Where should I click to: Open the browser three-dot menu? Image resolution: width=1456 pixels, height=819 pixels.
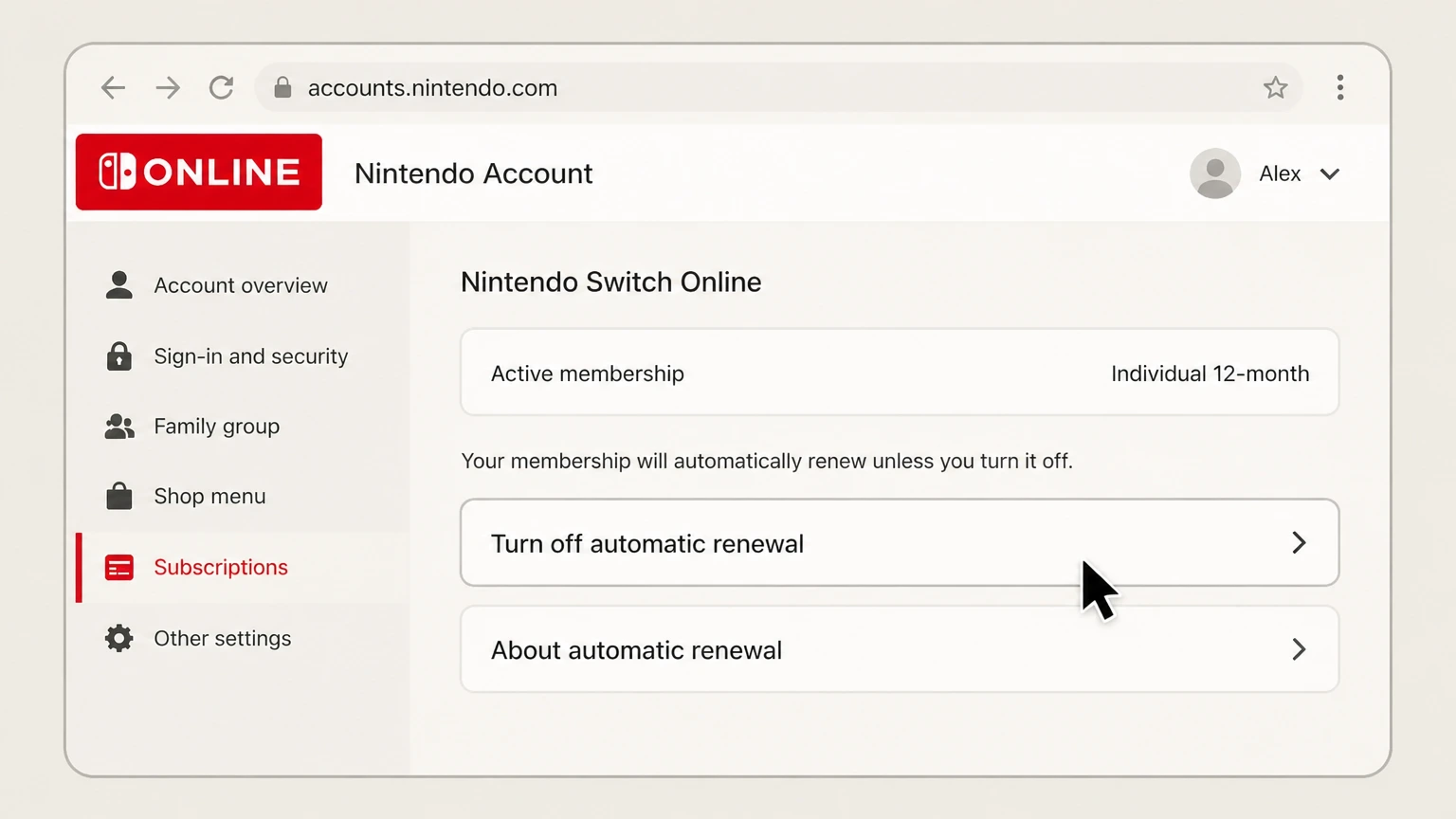pyautogui.click(x=1340, y=88)
